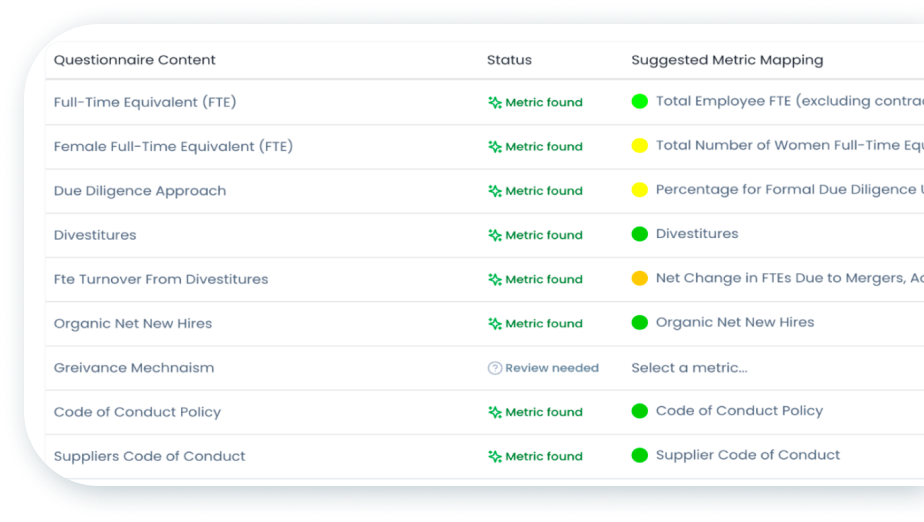Image resolution: width=924 pixels, height=522 pixels.
Task: Click Metric found status for Divestitures
Action: (x=544, y=235)
